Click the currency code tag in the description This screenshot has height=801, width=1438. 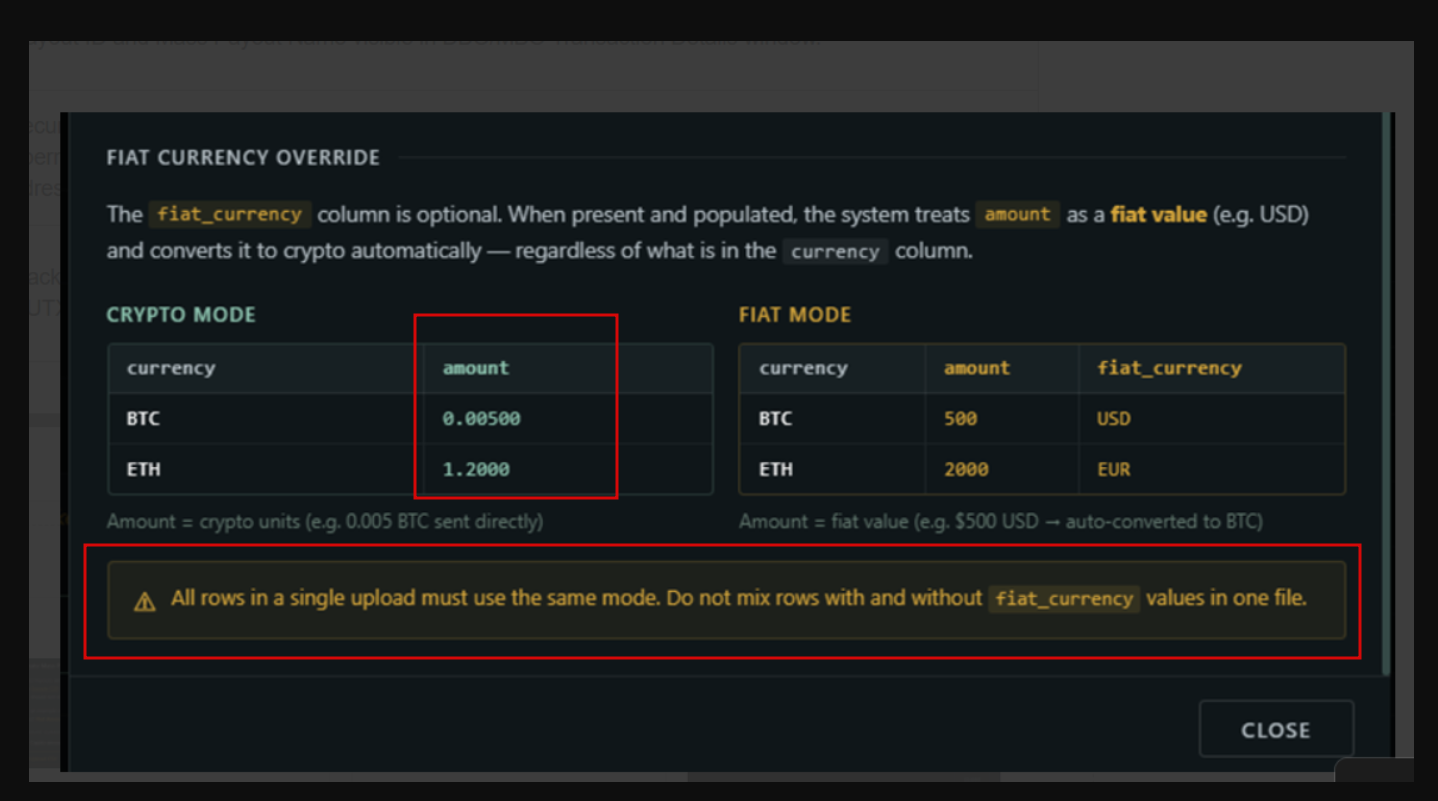pos(835,251)
